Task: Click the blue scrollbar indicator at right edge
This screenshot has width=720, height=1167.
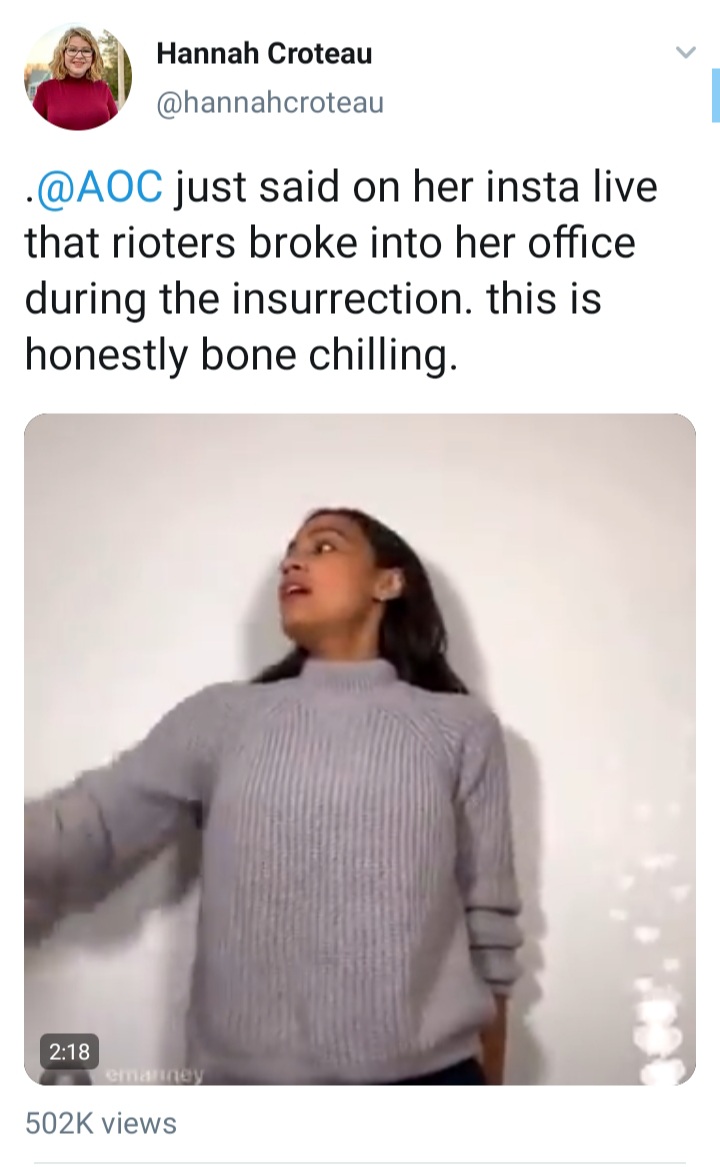Action: pyautogui.click(x=716, y=95)
